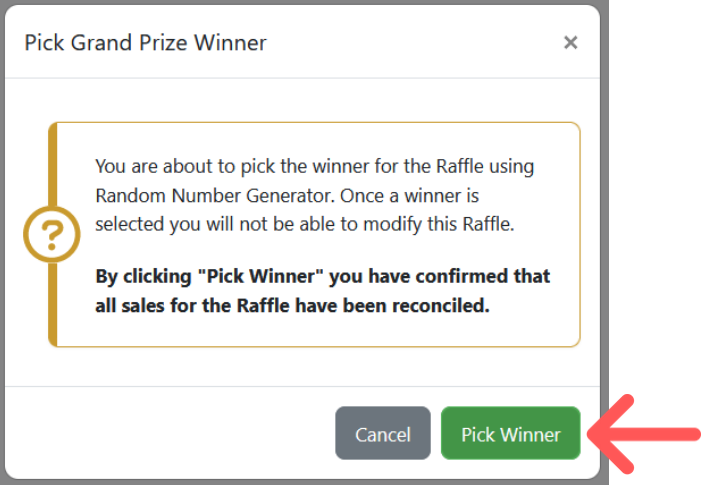Click the bold 'By clicking "Pick Winner"' sentence
The image size is (710, 485).
click(x=322, y=291)
